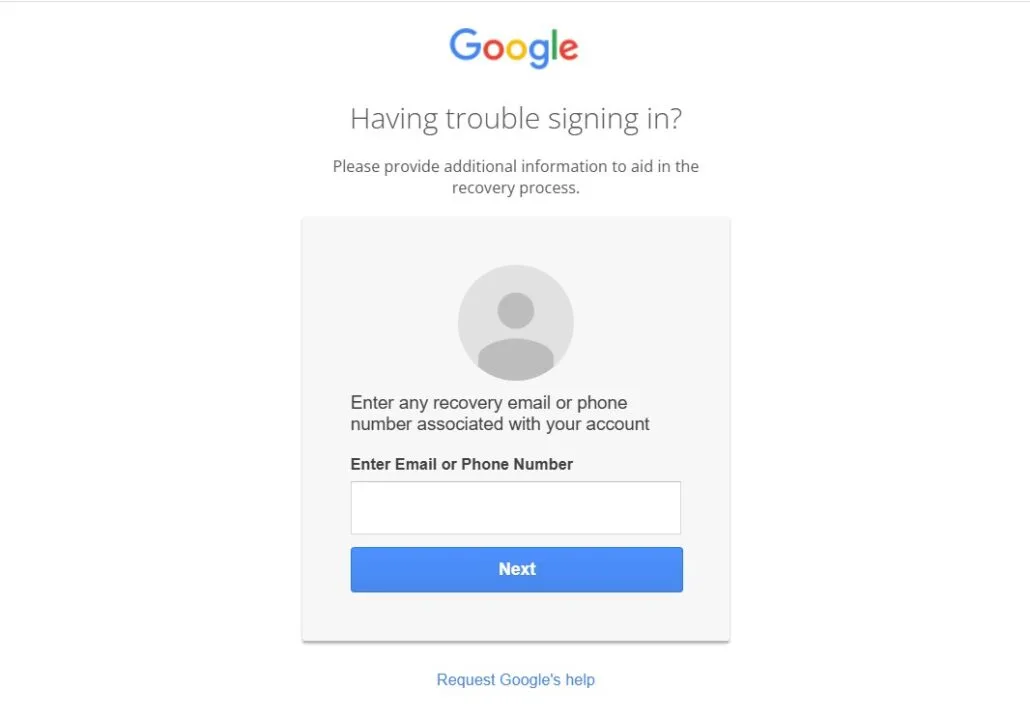Focus the Email or Phone Number field

pyautogui.click(x=516, y=508)
